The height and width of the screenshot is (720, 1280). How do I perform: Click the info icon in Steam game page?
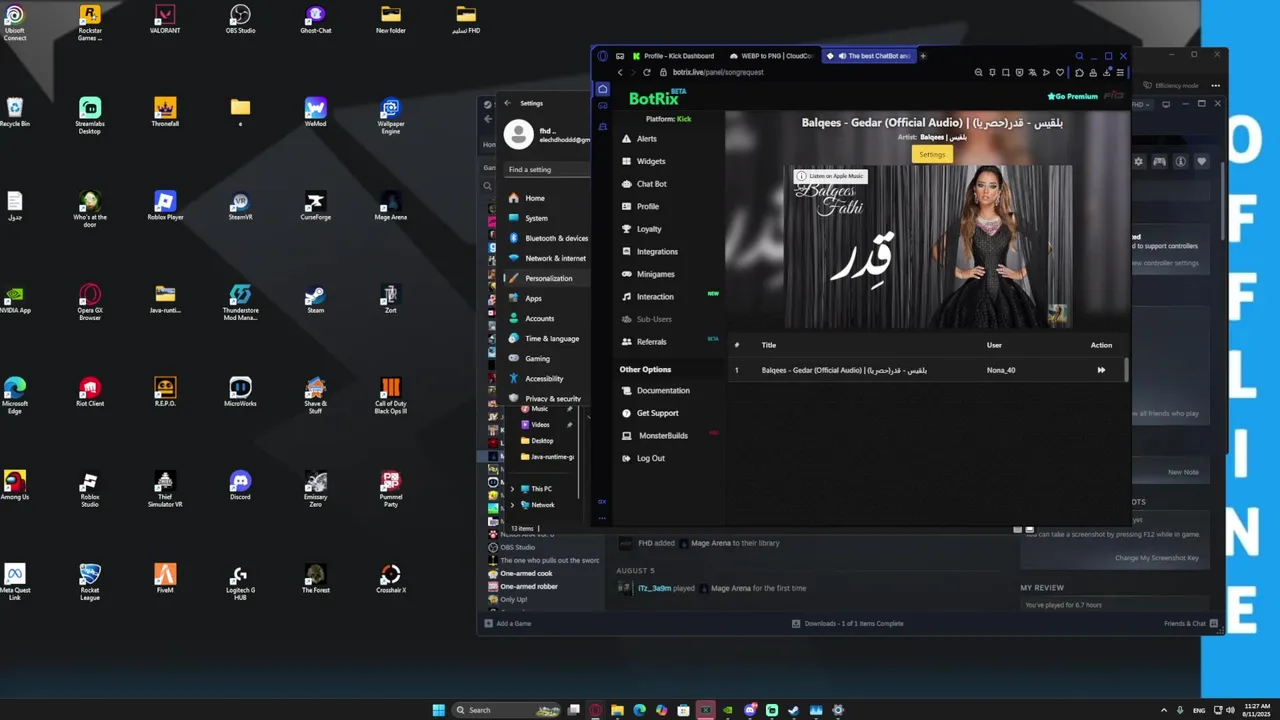(1180, 161)
